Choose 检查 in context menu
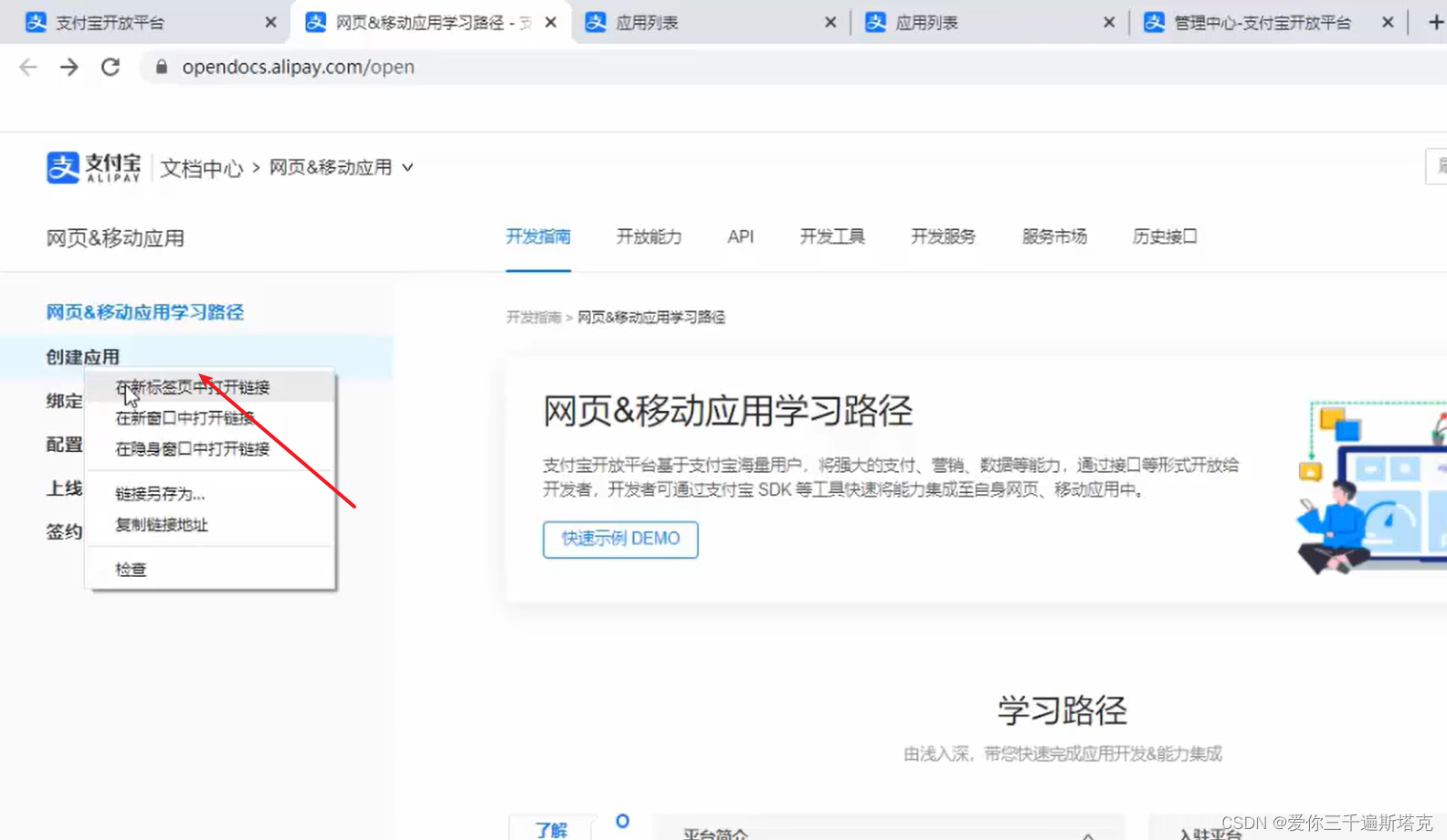 [210, 570]
